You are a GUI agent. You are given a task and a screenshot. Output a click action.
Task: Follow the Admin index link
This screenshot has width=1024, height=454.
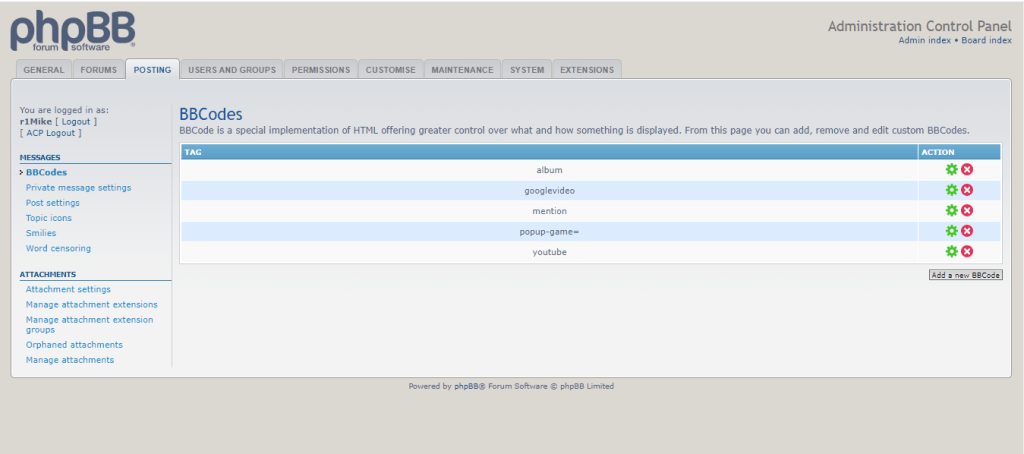coord(925,40)
